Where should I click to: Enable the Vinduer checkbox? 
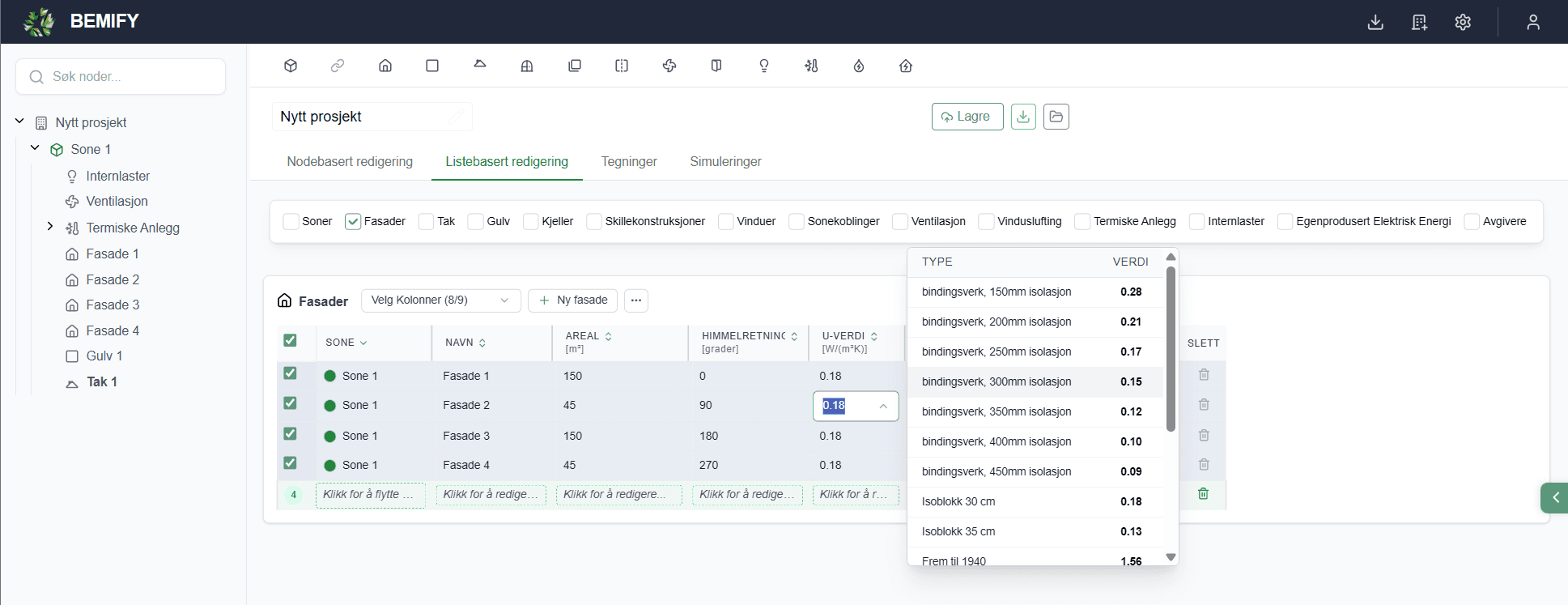[x=726, y=221]
